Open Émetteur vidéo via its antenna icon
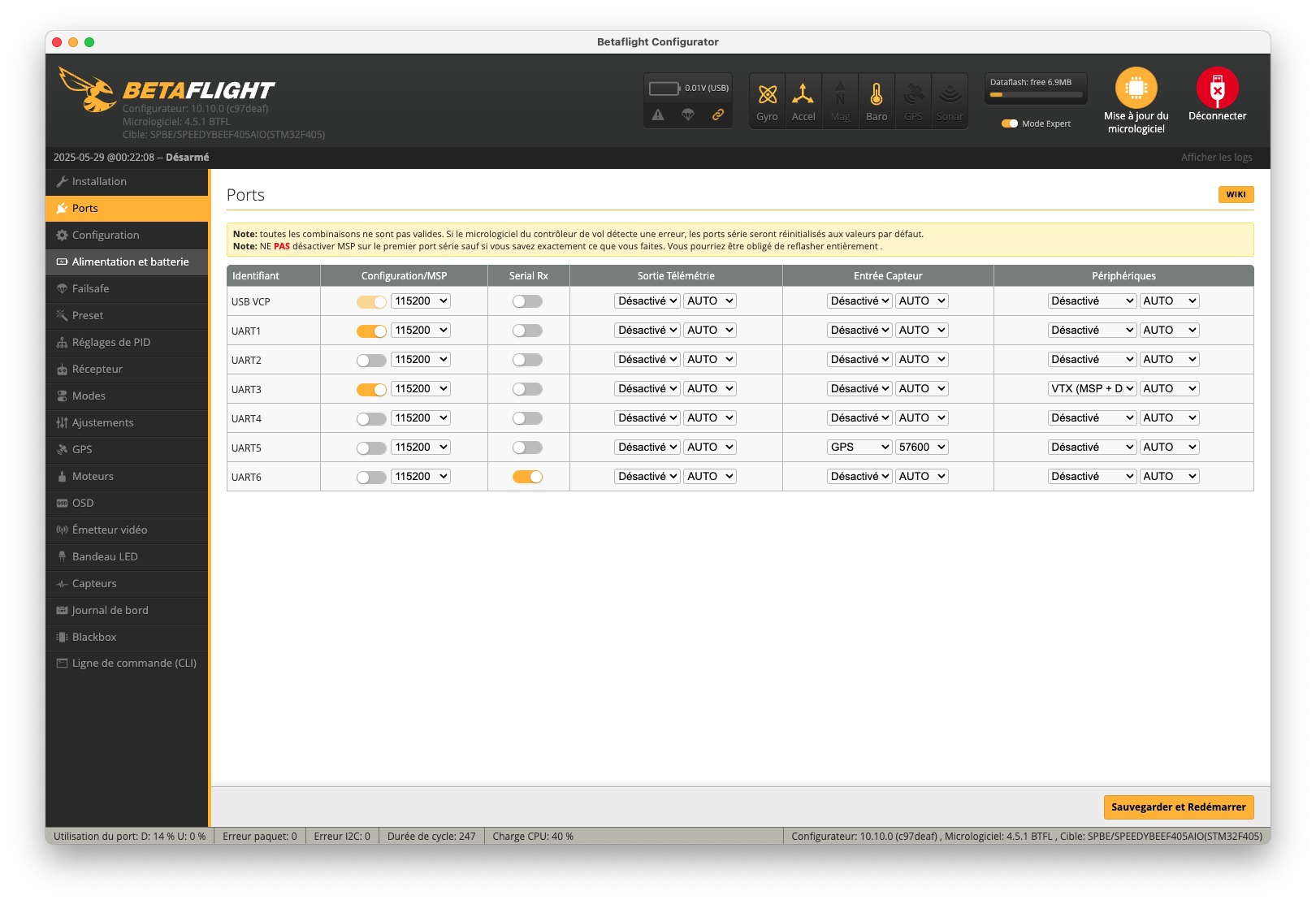 pyautogui.click(x=62, y=530)
